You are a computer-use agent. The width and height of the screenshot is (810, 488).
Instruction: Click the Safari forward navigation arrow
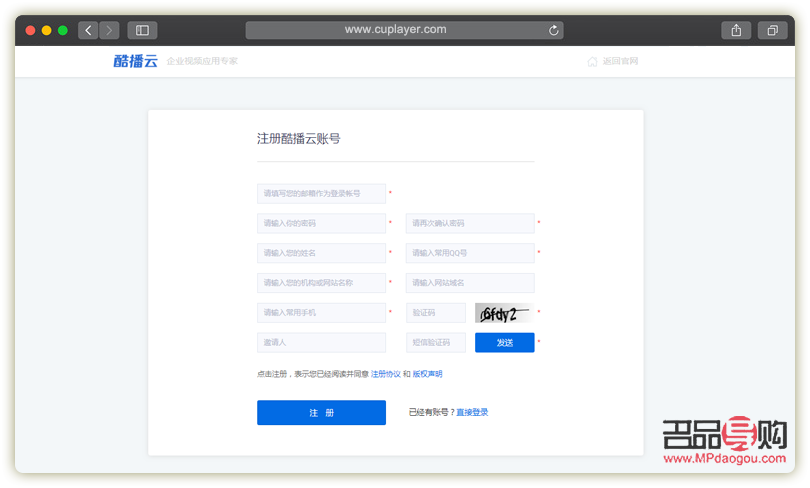tap(109, 31)
